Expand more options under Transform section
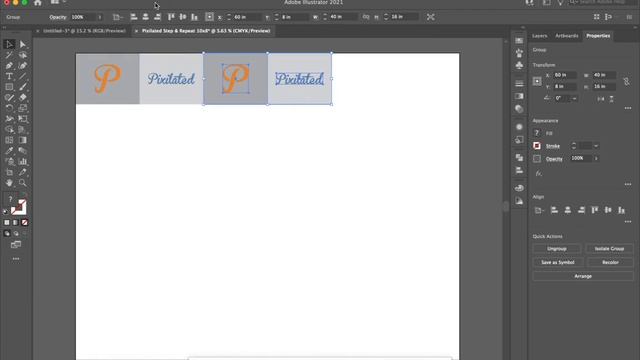The width and height of the screenshot is (640, 360). pyautogui.click(x=628, y=108)
